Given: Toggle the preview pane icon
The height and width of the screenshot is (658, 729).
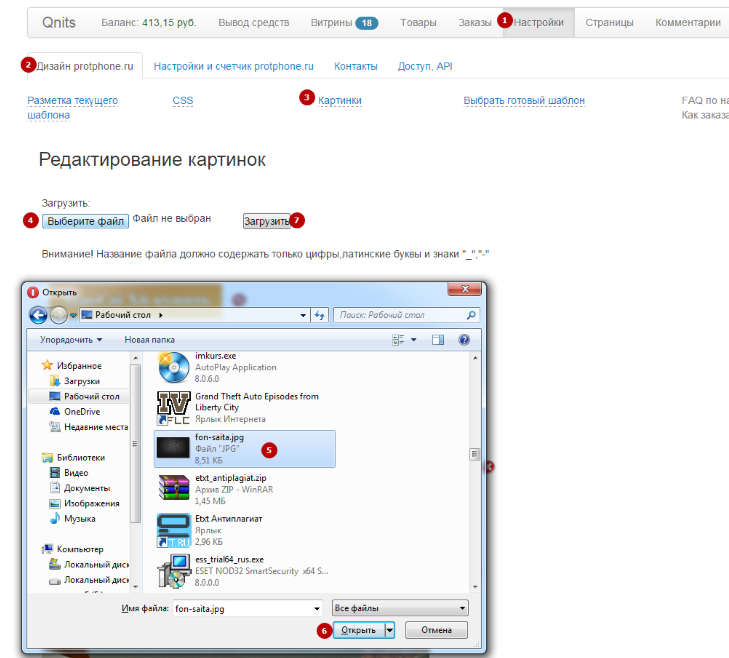Looking at the screenshot, I should point(437,340).
